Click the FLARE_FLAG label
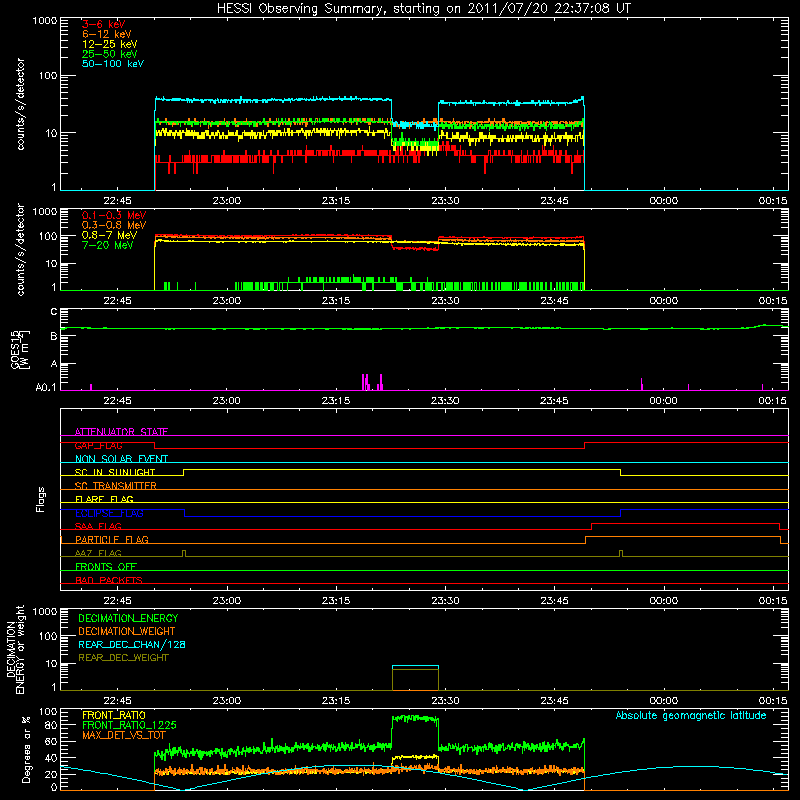The height and width of the screenshot is (800, 800). (104, 499)
